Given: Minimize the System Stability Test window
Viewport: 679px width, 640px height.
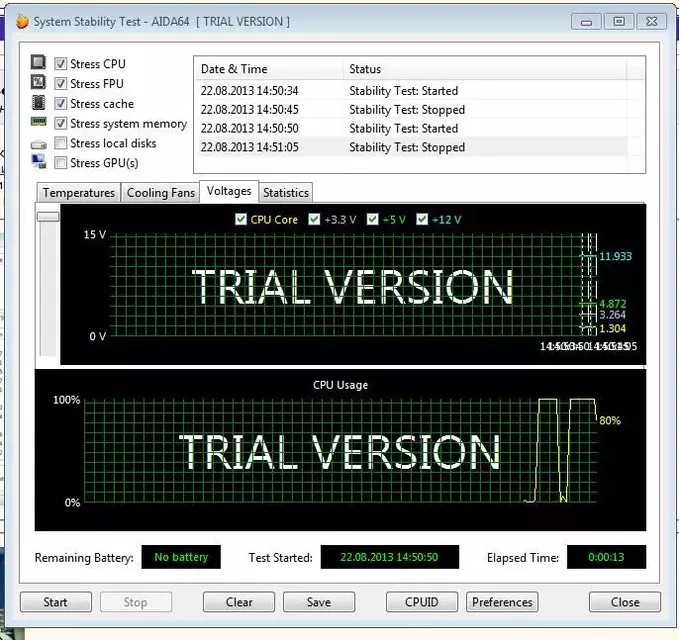Looking at the screenshot, I should 586,21.
